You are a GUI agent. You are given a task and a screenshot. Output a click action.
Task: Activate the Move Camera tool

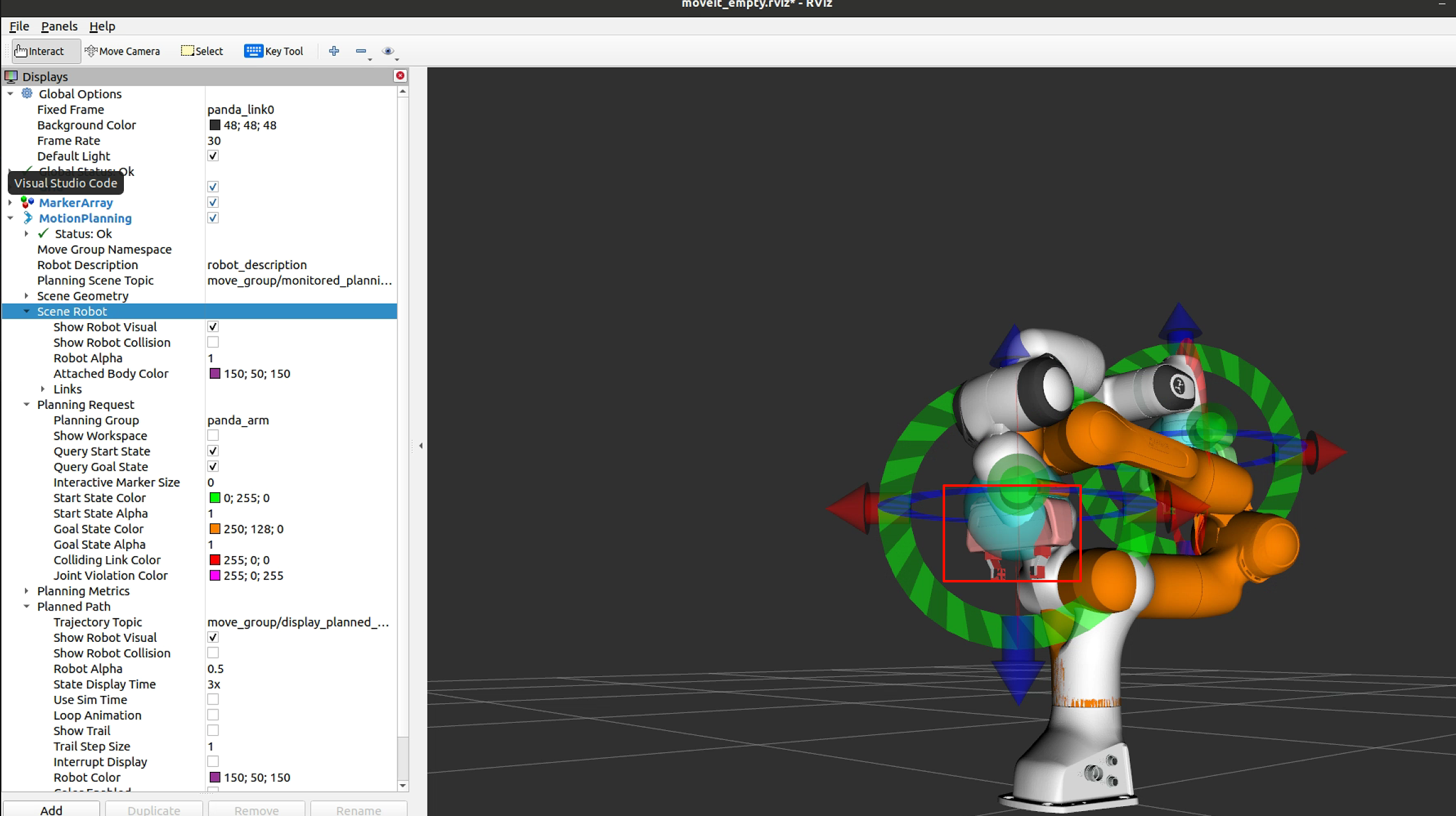[x=123, y=51]
